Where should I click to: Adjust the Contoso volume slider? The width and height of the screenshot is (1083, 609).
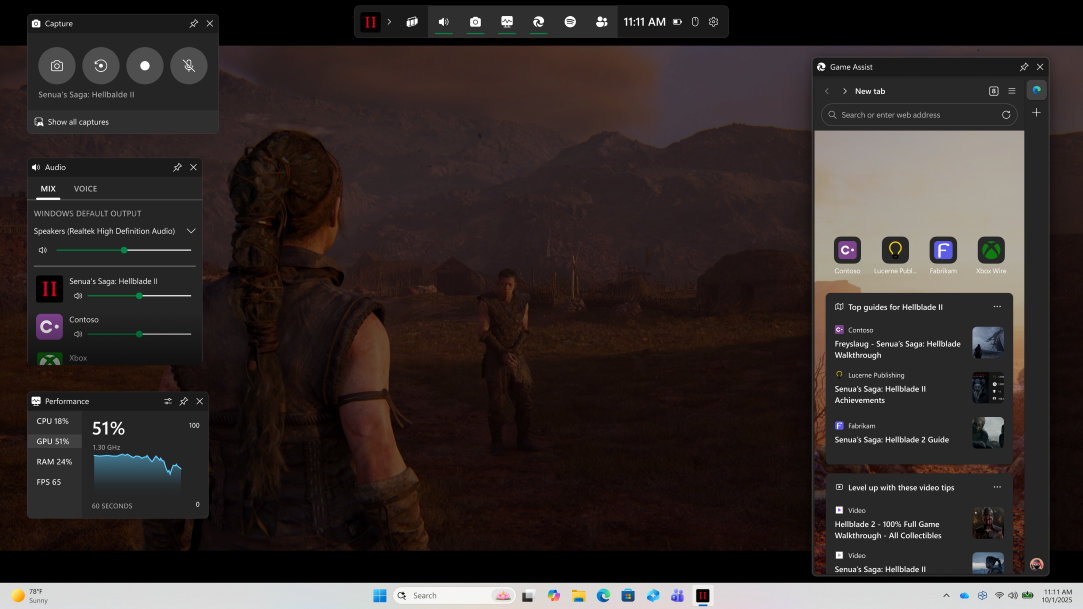click(139, 334)
